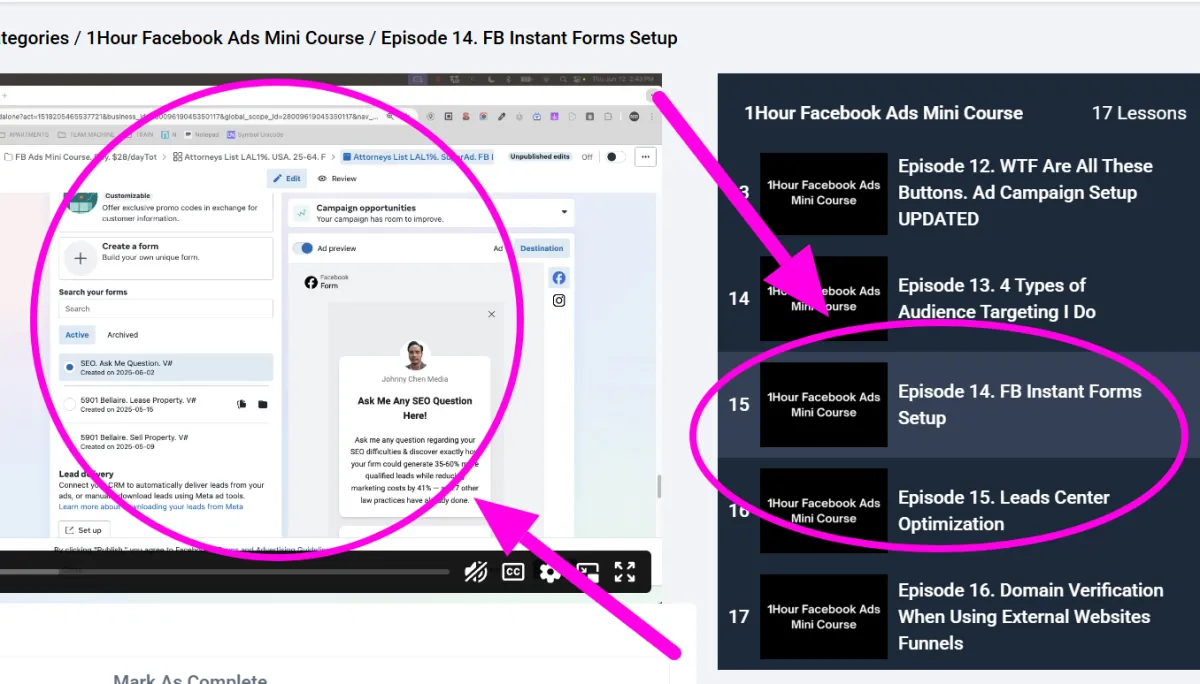The width and height of the screenshot is (1200, 684).
Task: Open lesson Episode 13. 4 Types of Audience Targeting
Action: [997, 298]
